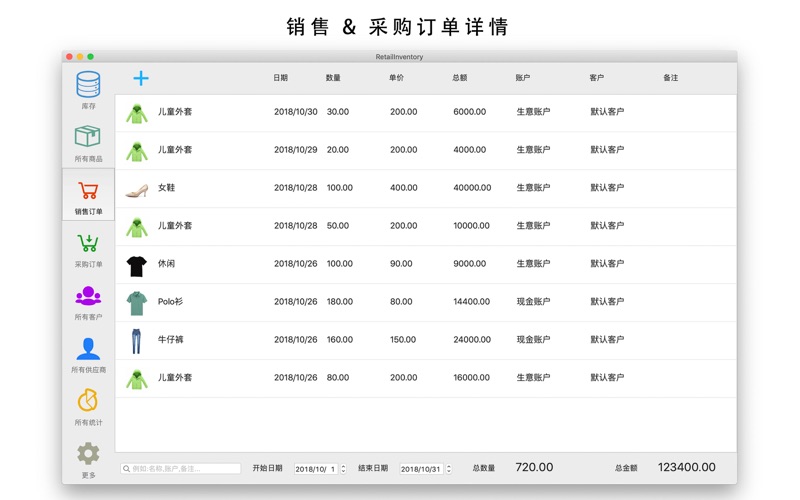
Task: Click 现金账户 in the Polo衫 row
Action: coord(533,302)
